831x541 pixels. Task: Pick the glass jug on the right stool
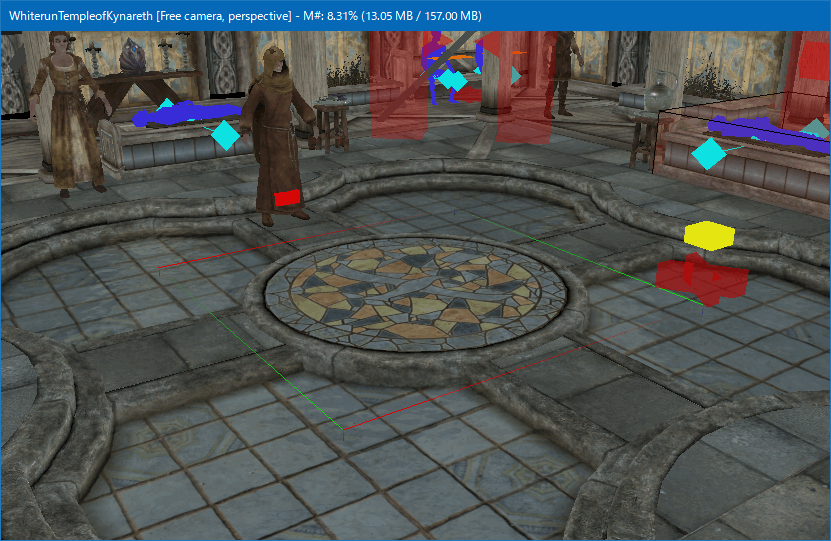(660, 91)
